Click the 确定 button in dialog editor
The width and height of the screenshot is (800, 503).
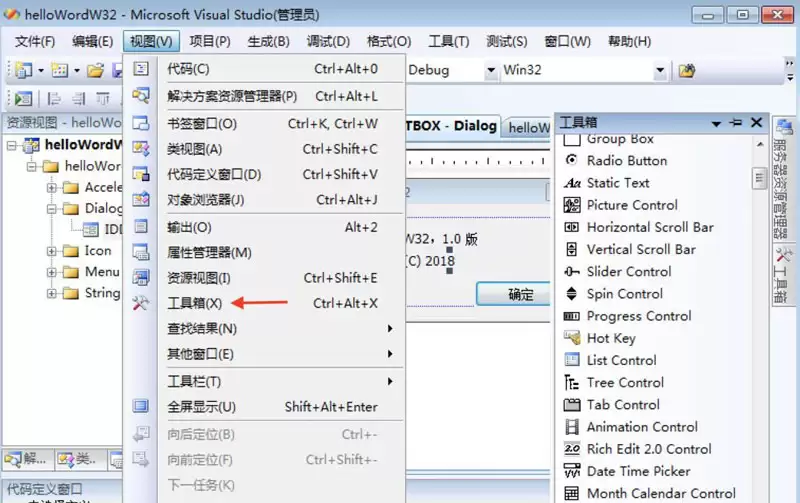[514, 294]
